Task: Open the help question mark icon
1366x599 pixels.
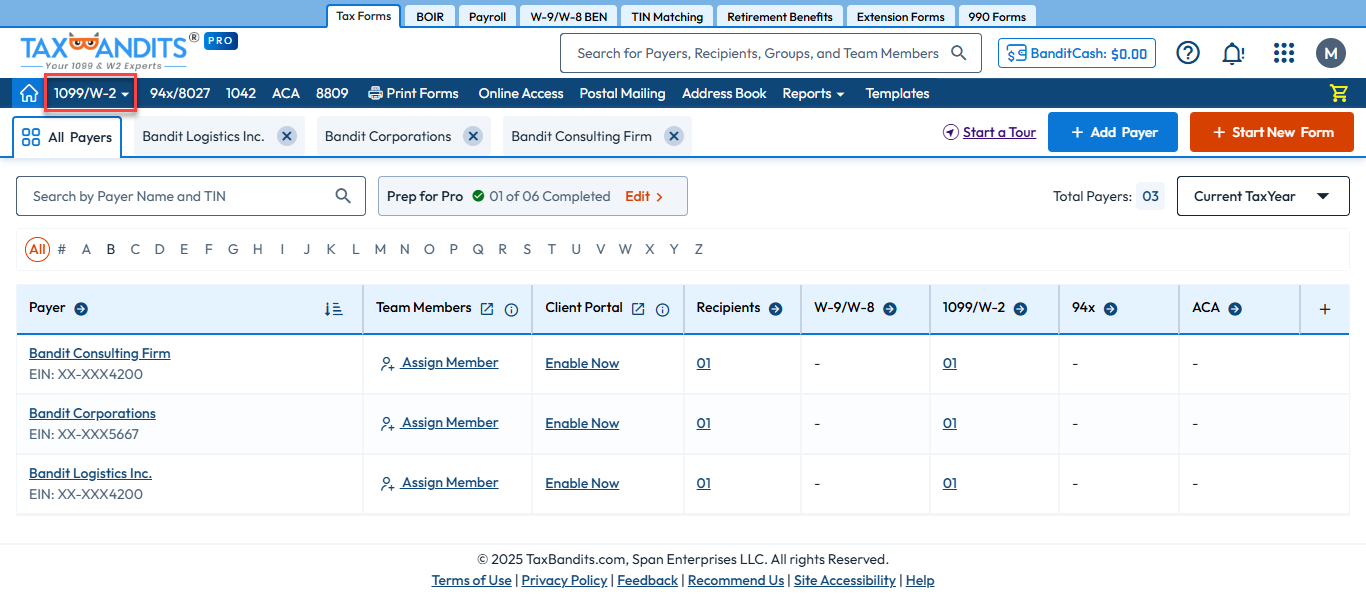Action: click(x=1188, y=53)
